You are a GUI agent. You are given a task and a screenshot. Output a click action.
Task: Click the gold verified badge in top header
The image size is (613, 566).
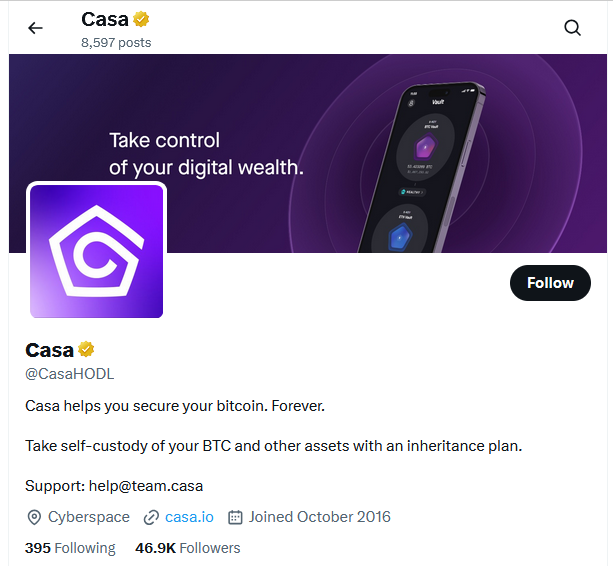143,19
